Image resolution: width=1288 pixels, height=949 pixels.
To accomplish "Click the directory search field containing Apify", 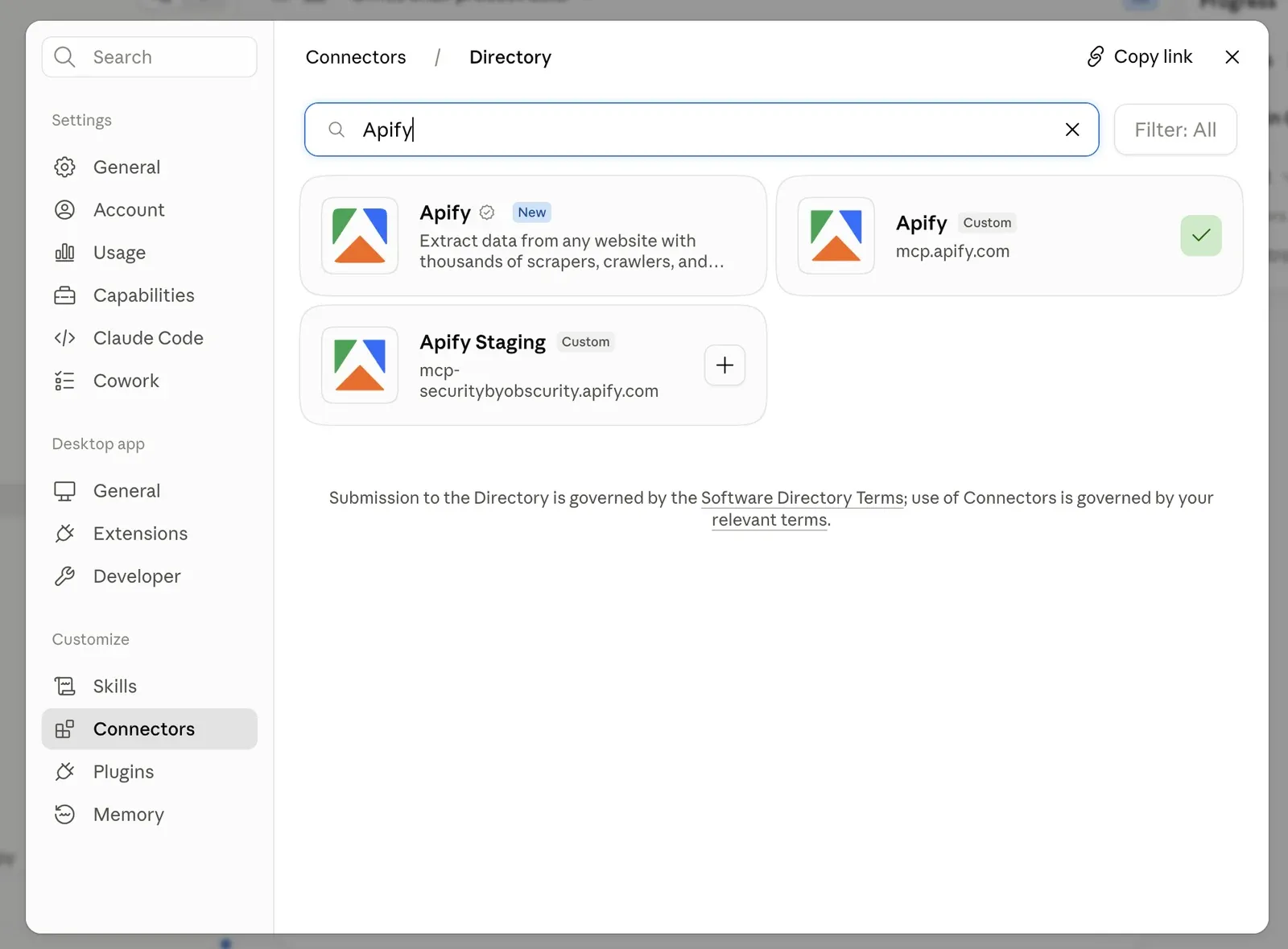I will [702, 130].
